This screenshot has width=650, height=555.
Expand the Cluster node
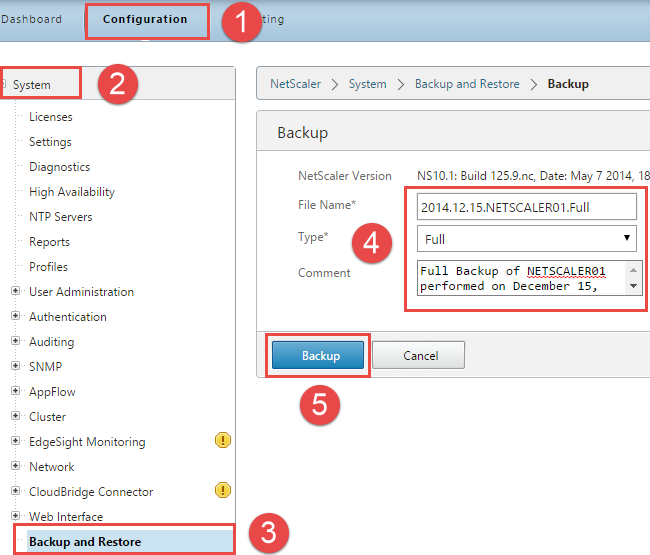click(15, 416)
